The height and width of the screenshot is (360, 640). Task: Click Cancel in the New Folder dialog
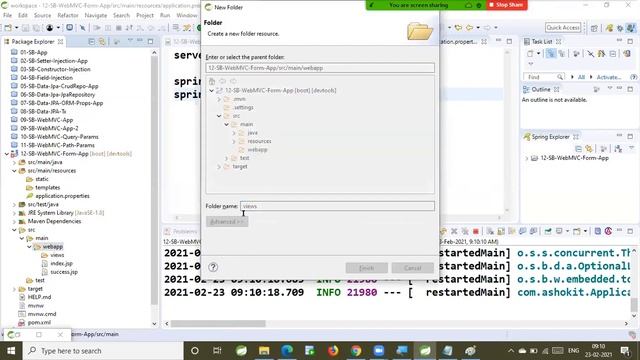pos(413,268)
